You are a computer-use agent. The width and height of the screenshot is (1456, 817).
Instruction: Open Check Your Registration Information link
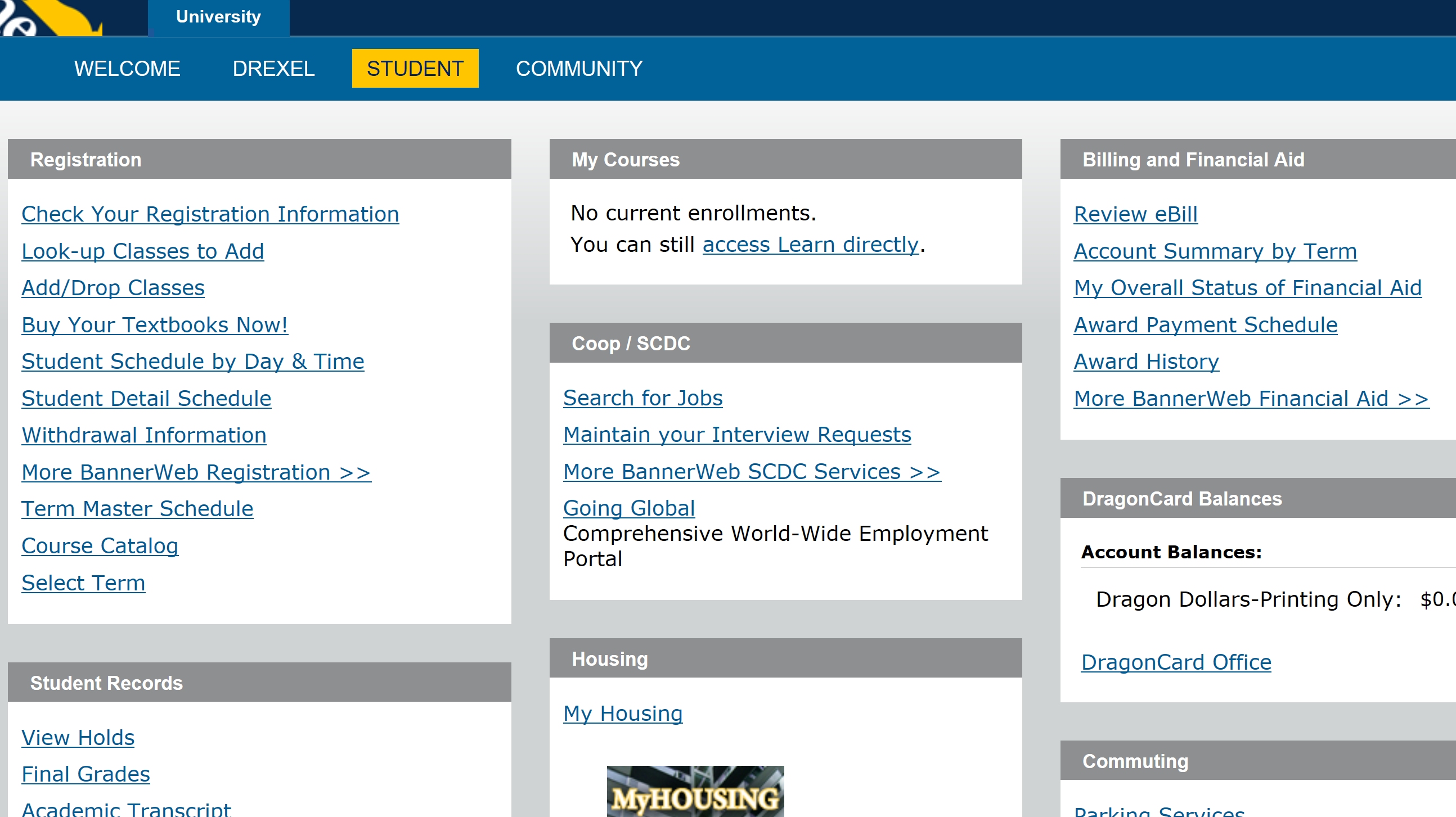click(x=210, y=215)
